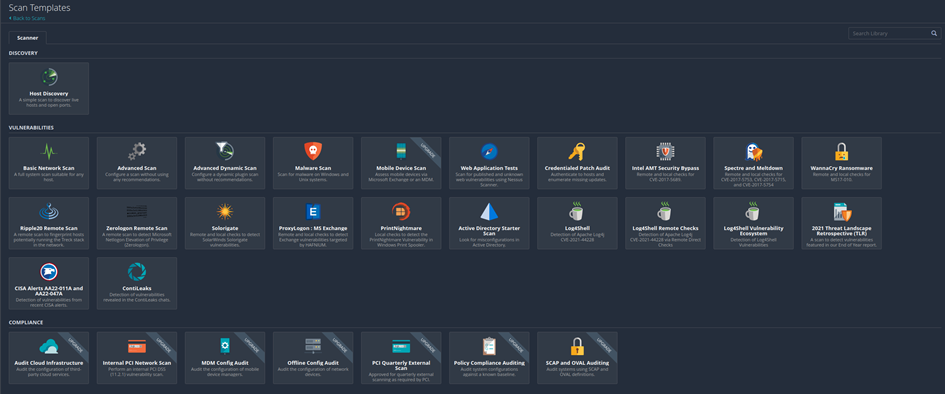Click the Advanced Scan label
This screenshot has height=394, width=945.
(137, 168)
